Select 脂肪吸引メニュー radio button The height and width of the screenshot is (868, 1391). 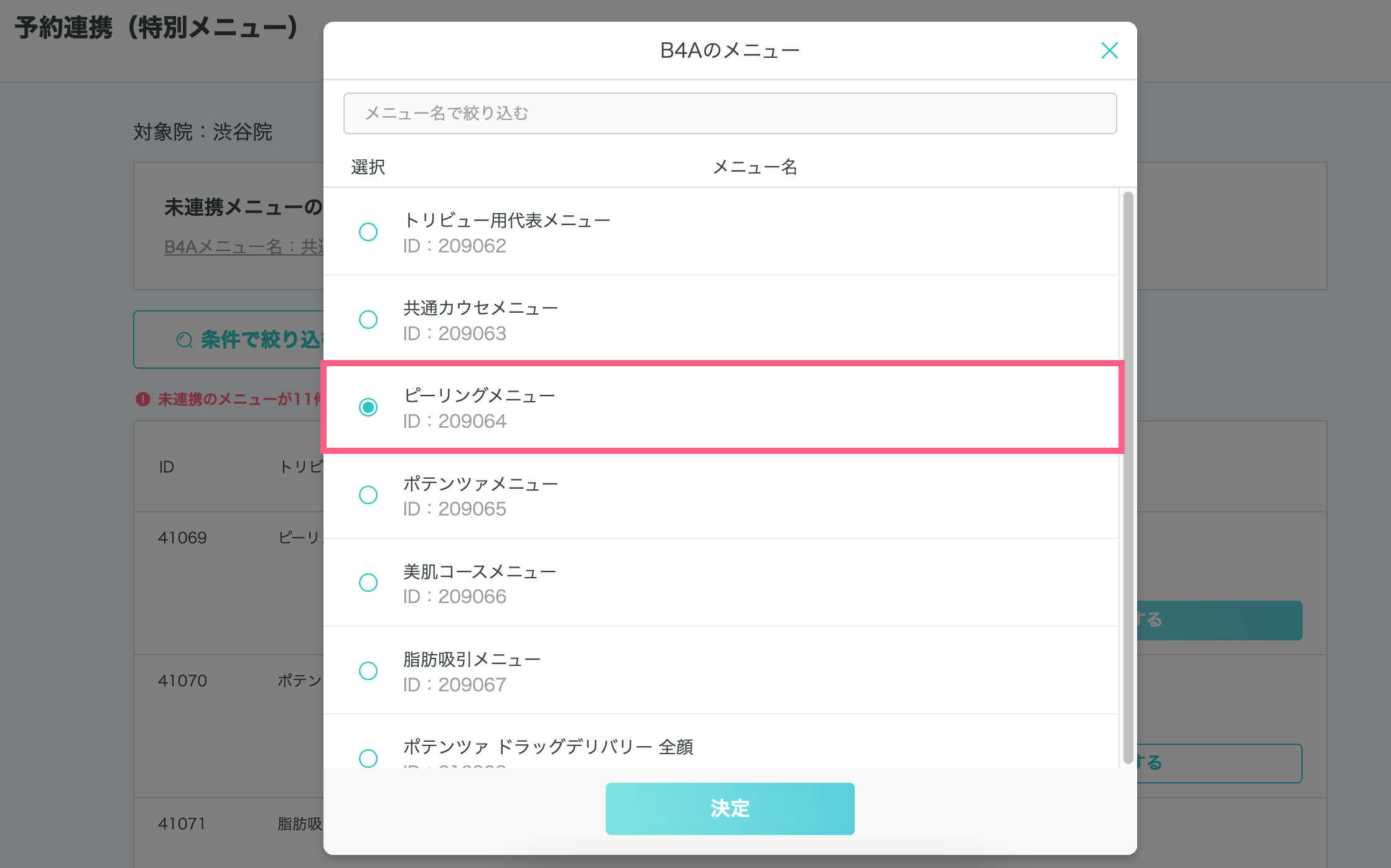[368, 670]
